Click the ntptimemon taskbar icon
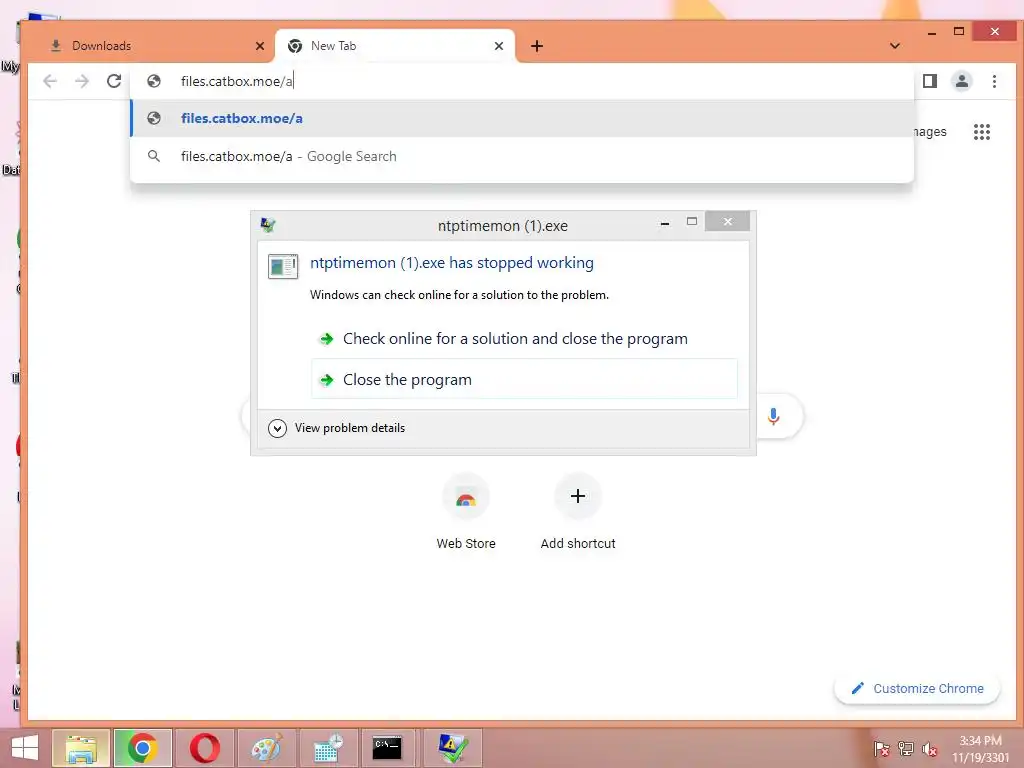Screen dimensions: 1024x768 451,748
